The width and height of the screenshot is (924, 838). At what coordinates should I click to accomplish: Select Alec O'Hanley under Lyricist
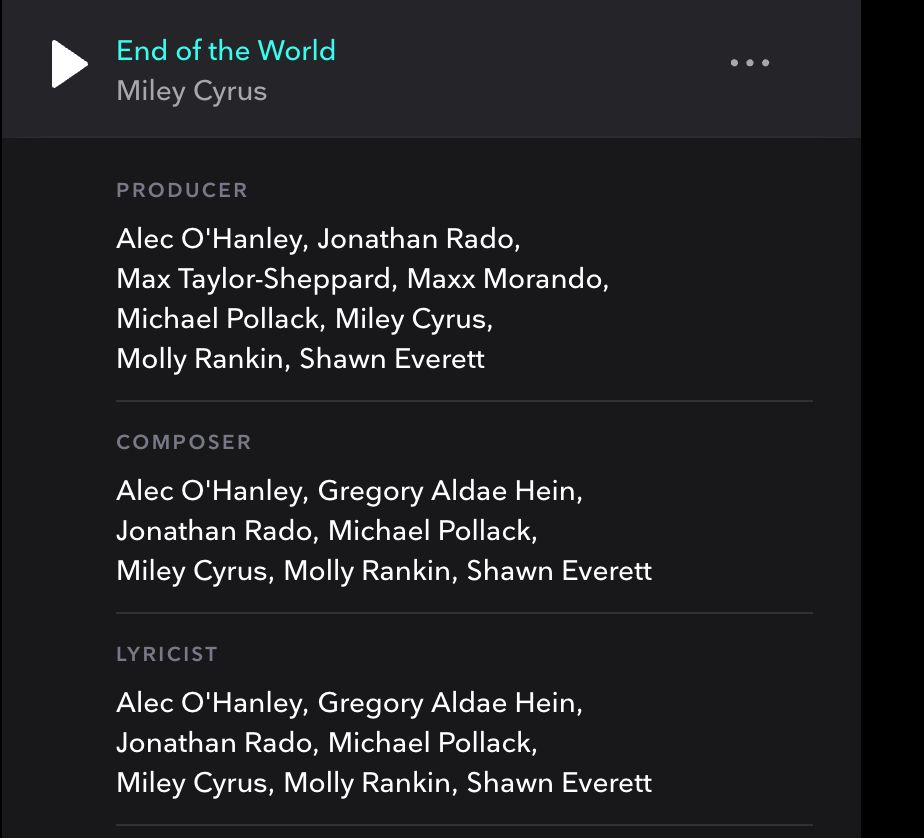coord(209,704)
